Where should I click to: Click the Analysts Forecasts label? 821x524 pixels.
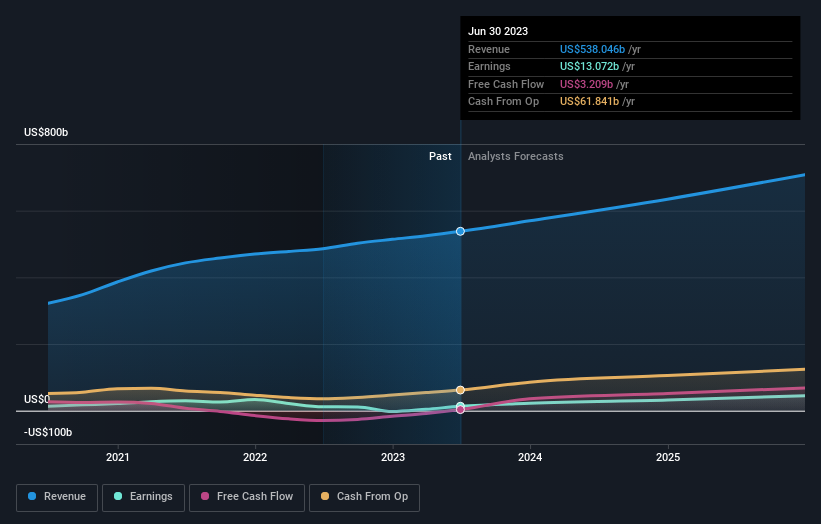click(516, 157)
